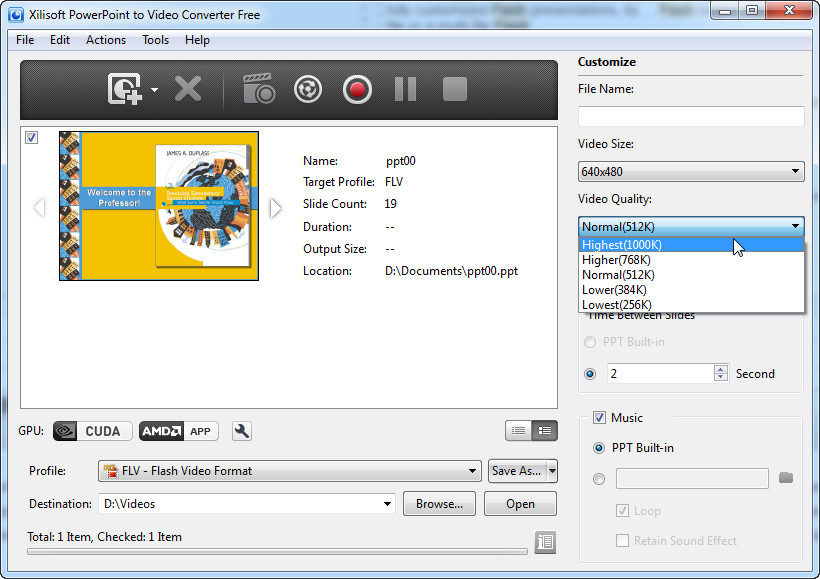Choose Highest(1000K) quality
Image resolution: width=820 pixels, height=579 pixels.
(x=691, y=245)
